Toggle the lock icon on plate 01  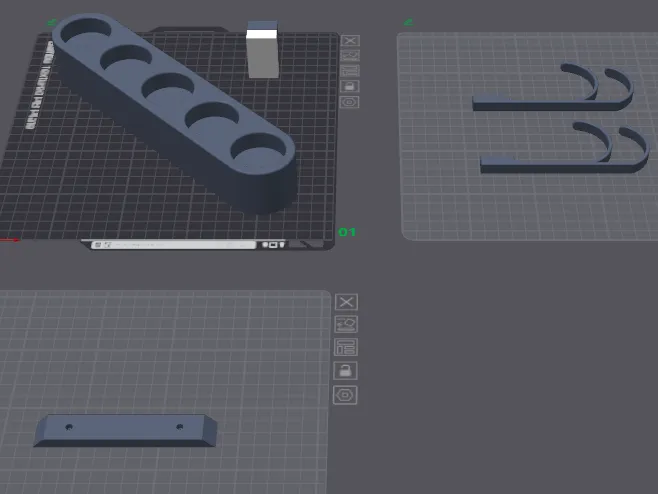(350, 86)
